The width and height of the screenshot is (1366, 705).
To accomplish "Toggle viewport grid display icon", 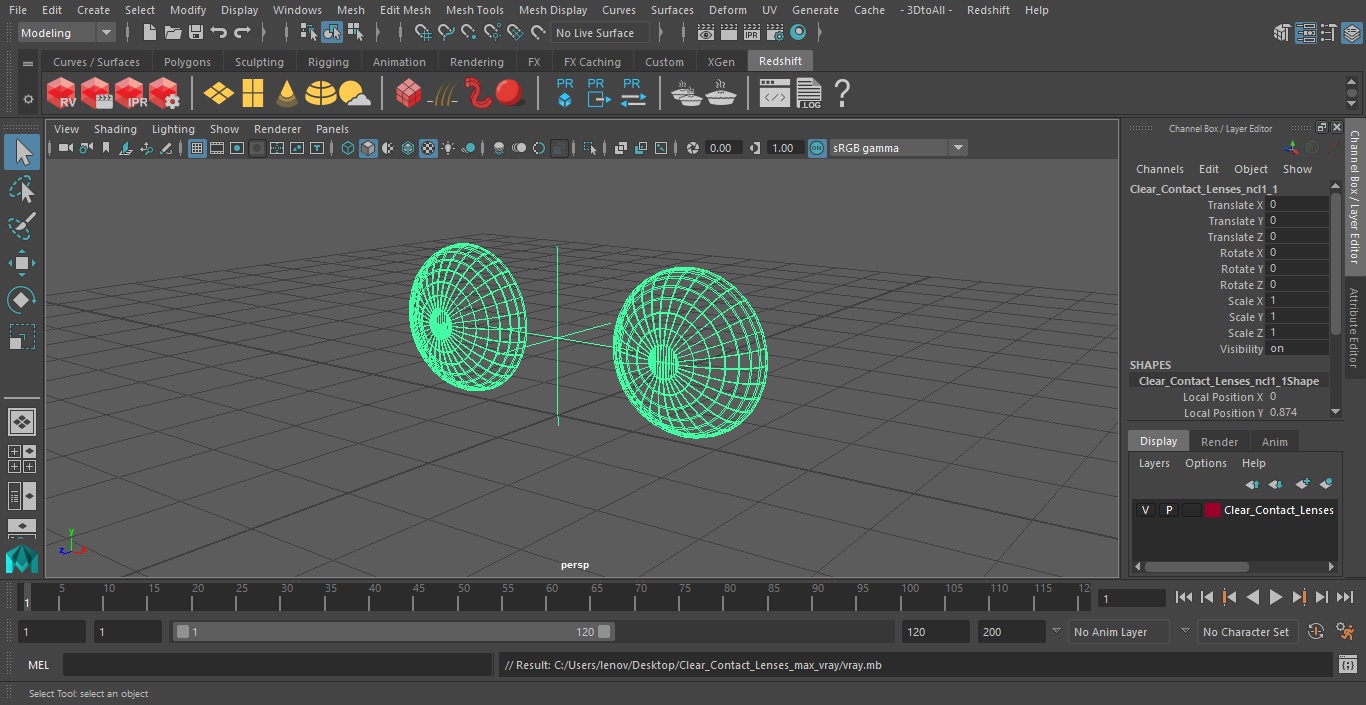I will point(197,148).
